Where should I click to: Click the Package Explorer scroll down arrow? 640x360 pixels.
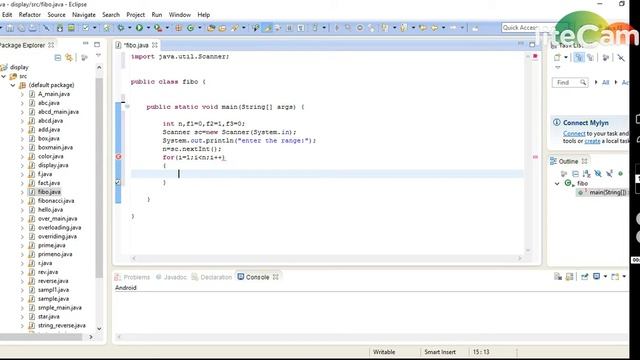coord(99,329)
